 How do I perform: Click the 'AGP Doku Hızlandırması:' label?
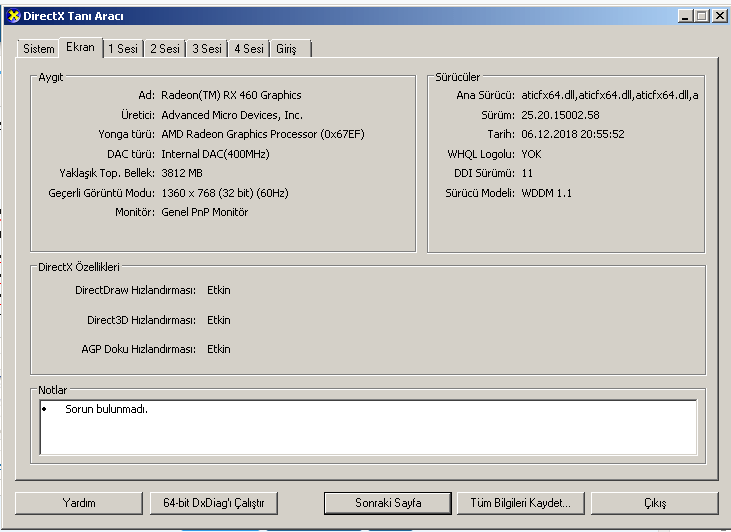[x=138, y=349]
